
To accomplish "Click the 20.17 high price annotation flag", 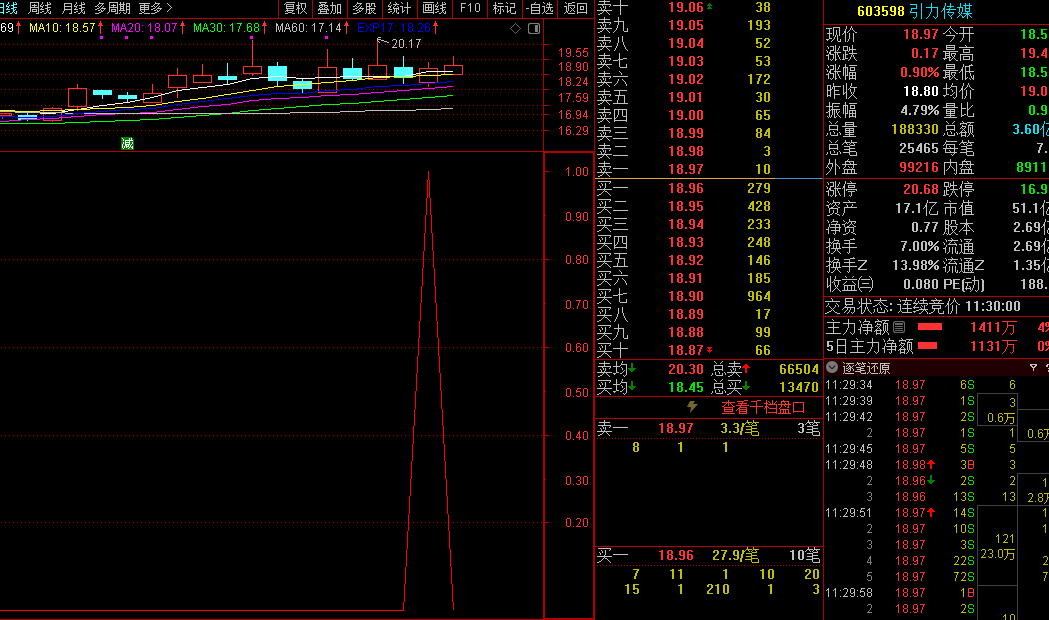I will 405,43.
